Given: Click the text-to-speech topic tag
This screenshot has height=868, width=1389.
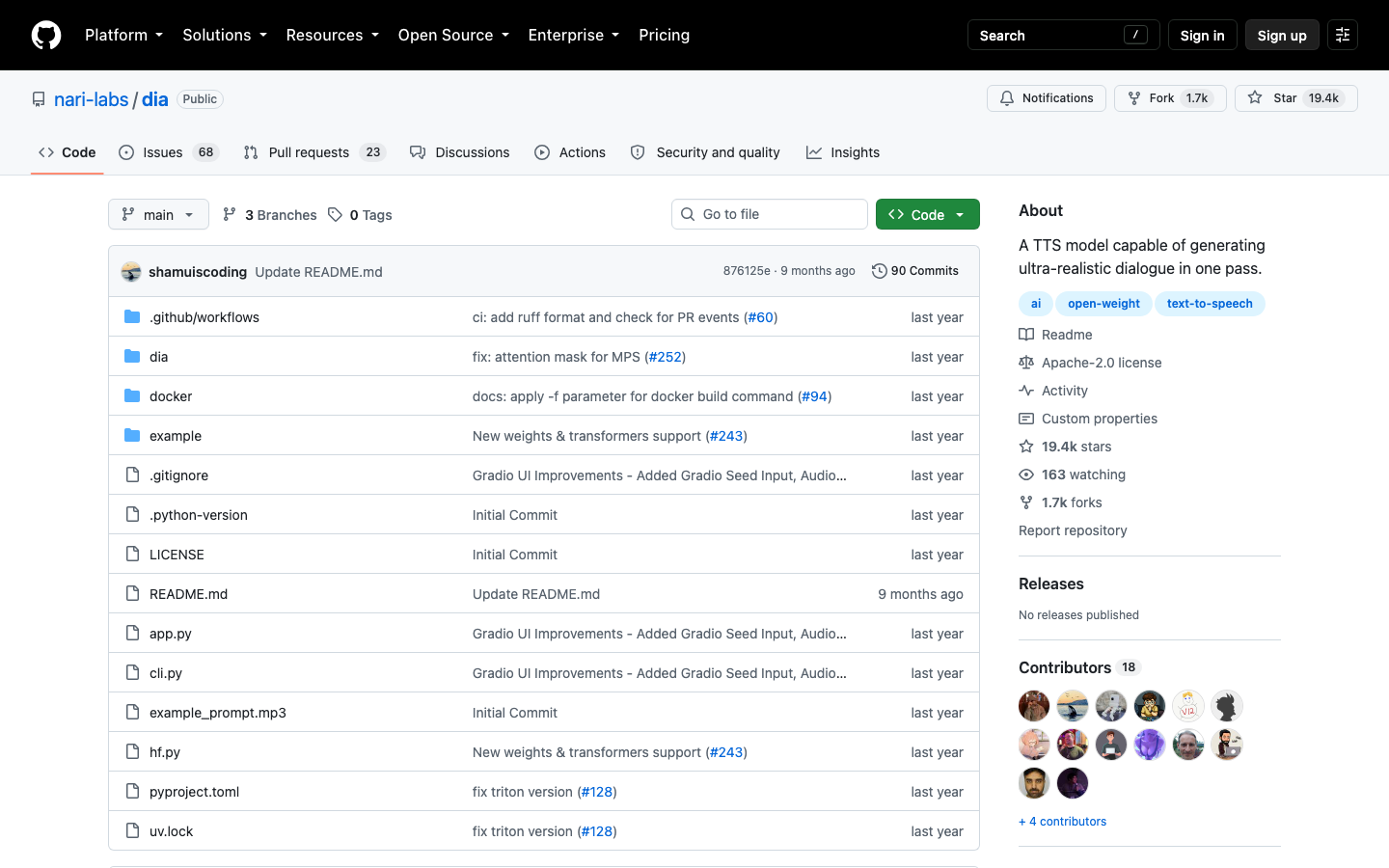Looking at the screenshot, I should point(1210,304).
